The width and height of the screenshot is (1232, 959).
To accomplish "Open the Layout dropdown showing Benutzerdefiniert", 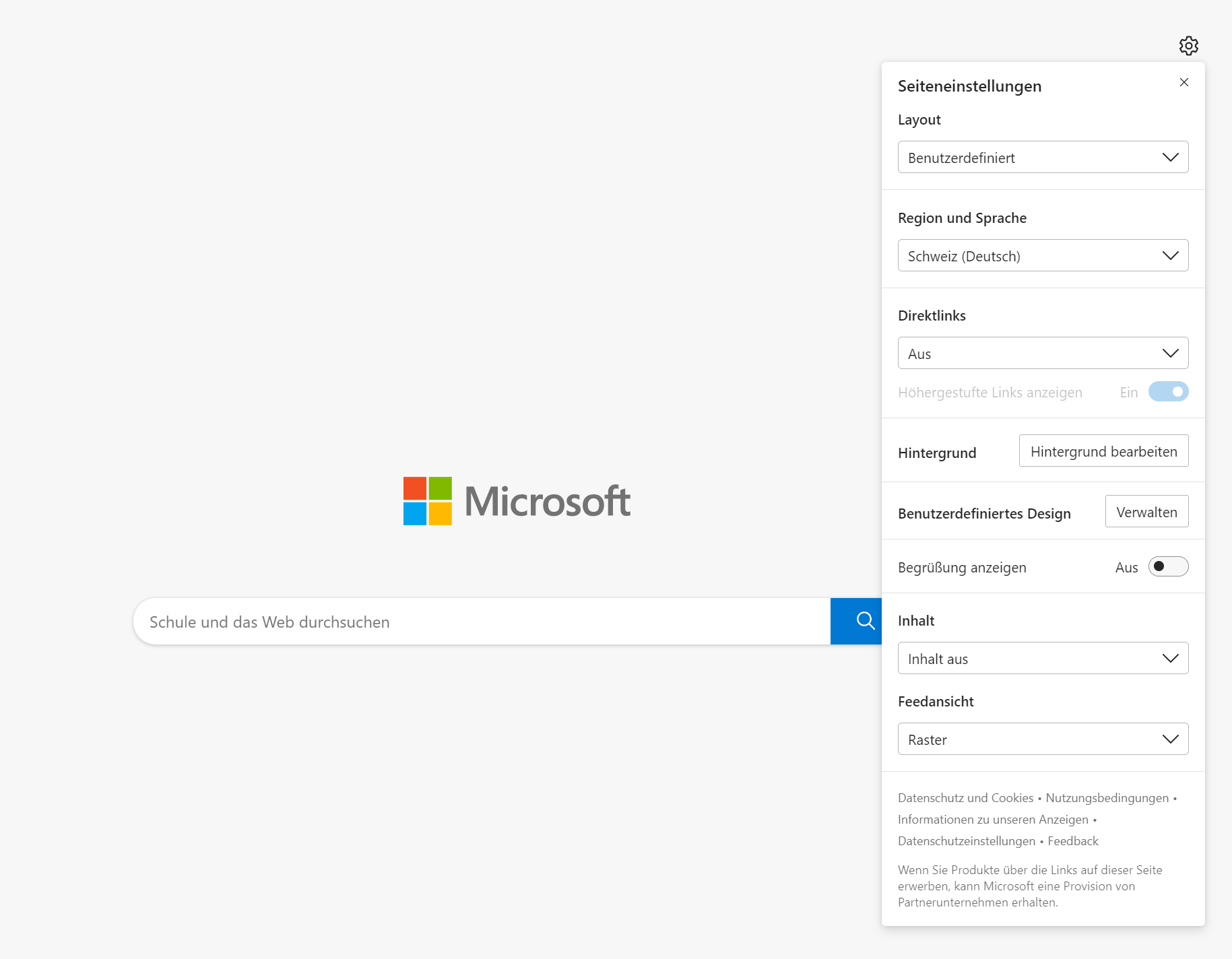I will click(1042, 158).
